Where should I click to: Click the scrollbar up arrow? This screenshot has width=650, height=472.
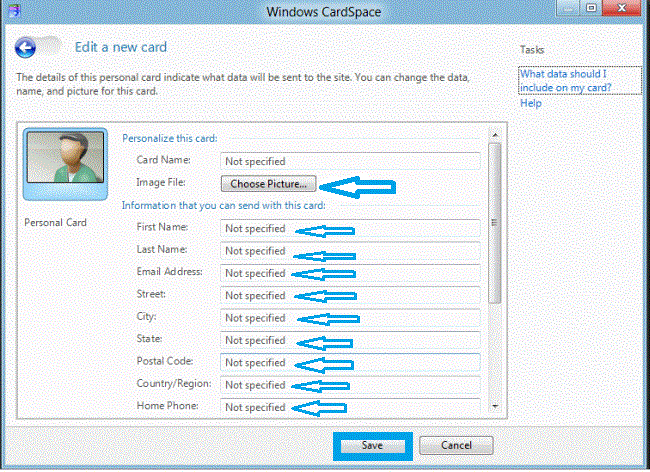(x=495, y=136)
